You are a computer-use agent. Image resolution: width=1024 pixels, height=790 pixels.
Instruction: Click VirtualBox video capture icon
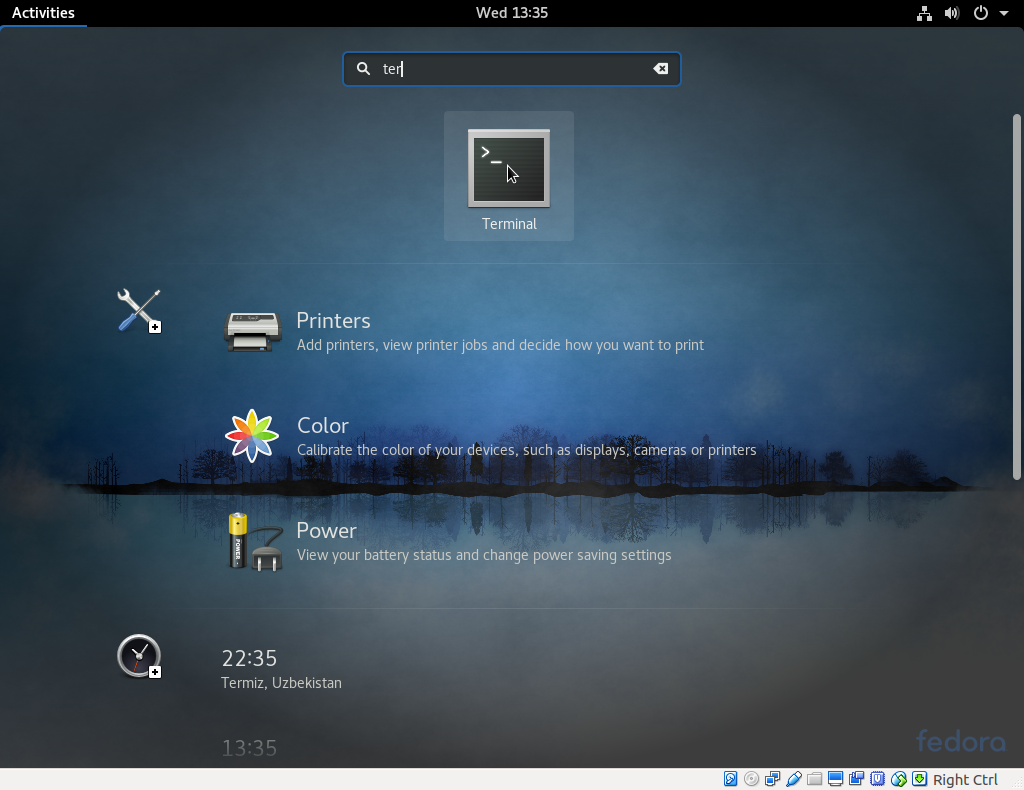click(856, 779)
